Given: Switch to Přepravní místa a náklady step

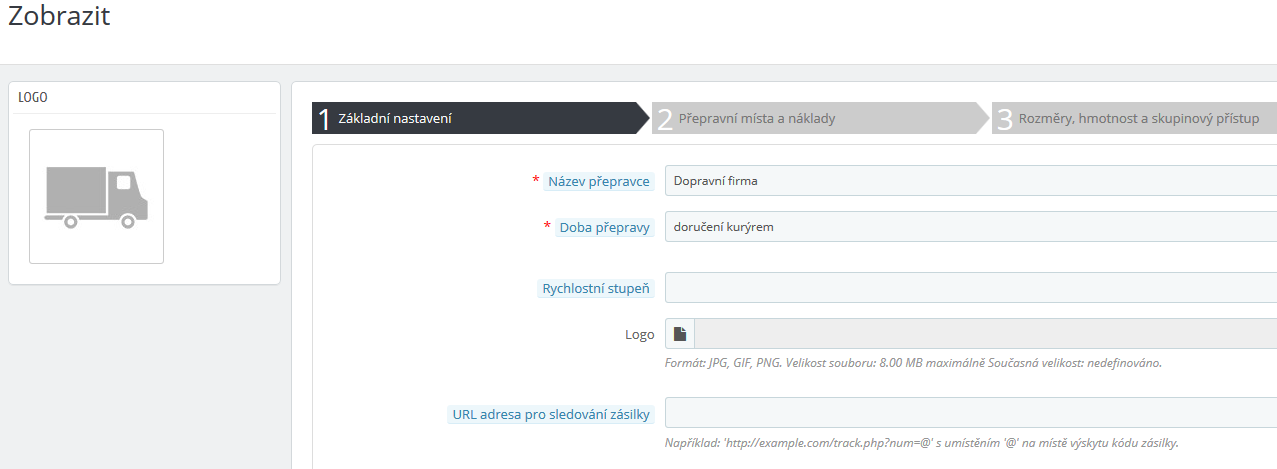Looking at the screenshot, I should point(815,118).
